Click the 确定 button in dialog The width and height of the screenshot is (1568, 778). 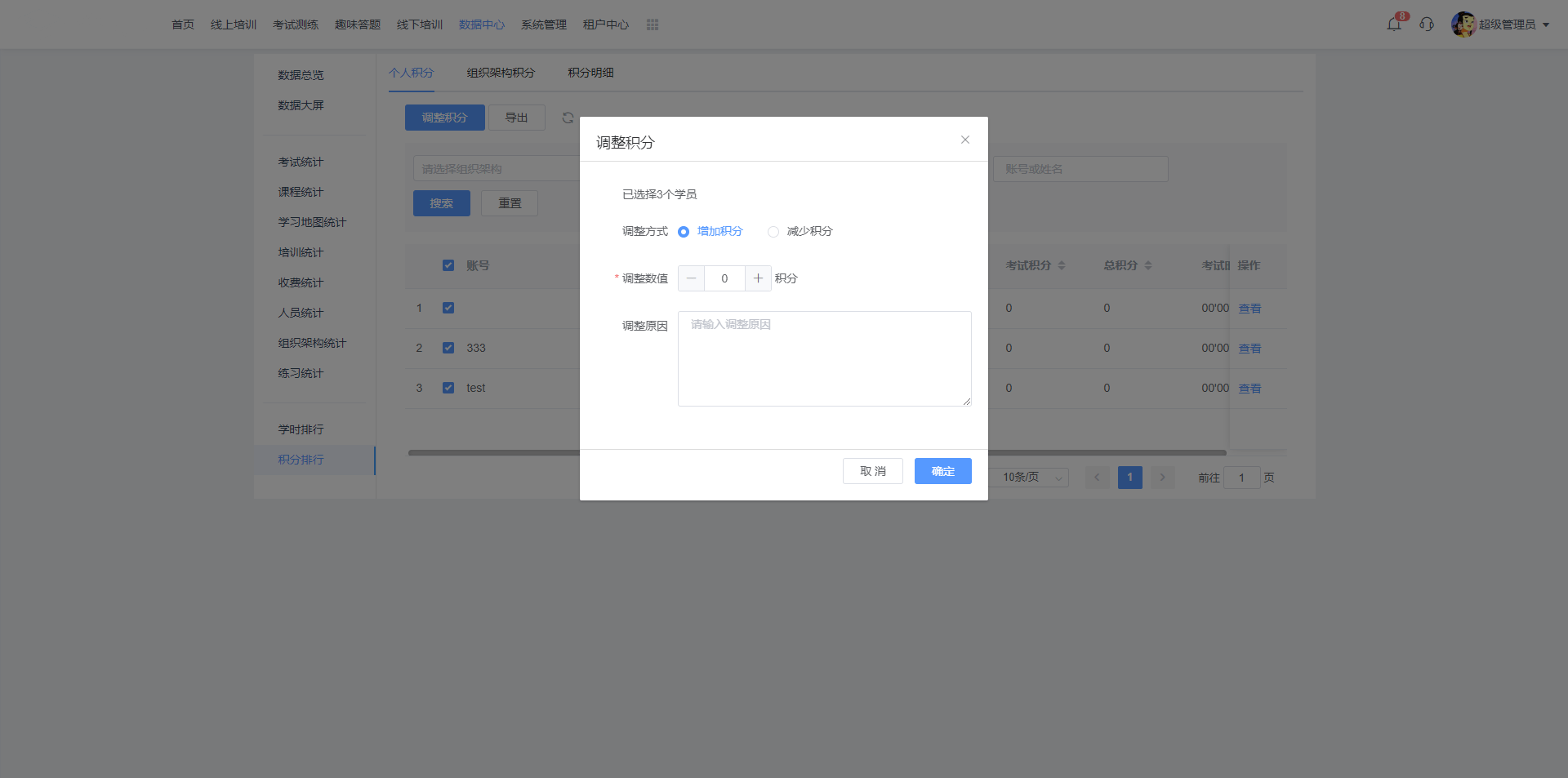click(x=942, y=471)
